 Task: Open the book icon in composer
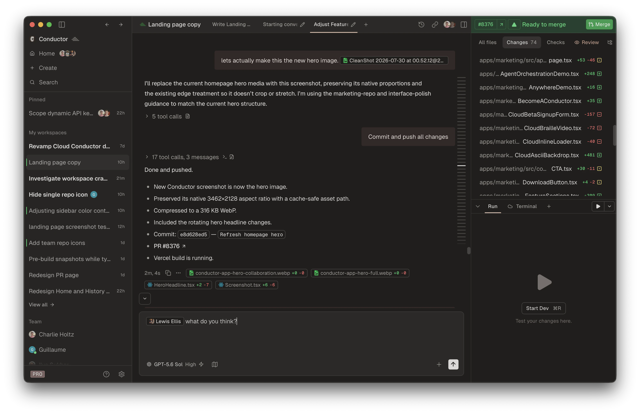215,364
